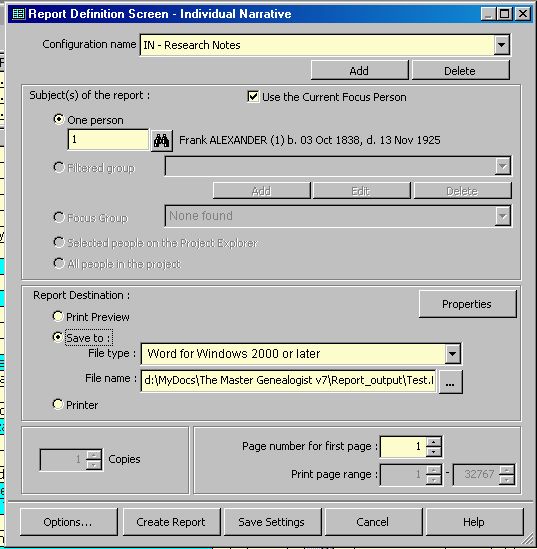Viewport: 537px width, 549px height.
Task: Add a new configuration name
Action: point(359,71)
